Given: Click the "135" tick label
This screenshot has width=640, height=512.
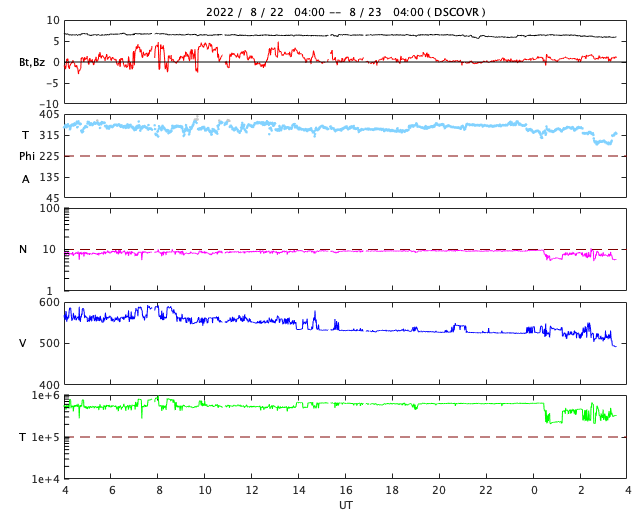Looking at the screenshot, I should (x=49, y=178).
